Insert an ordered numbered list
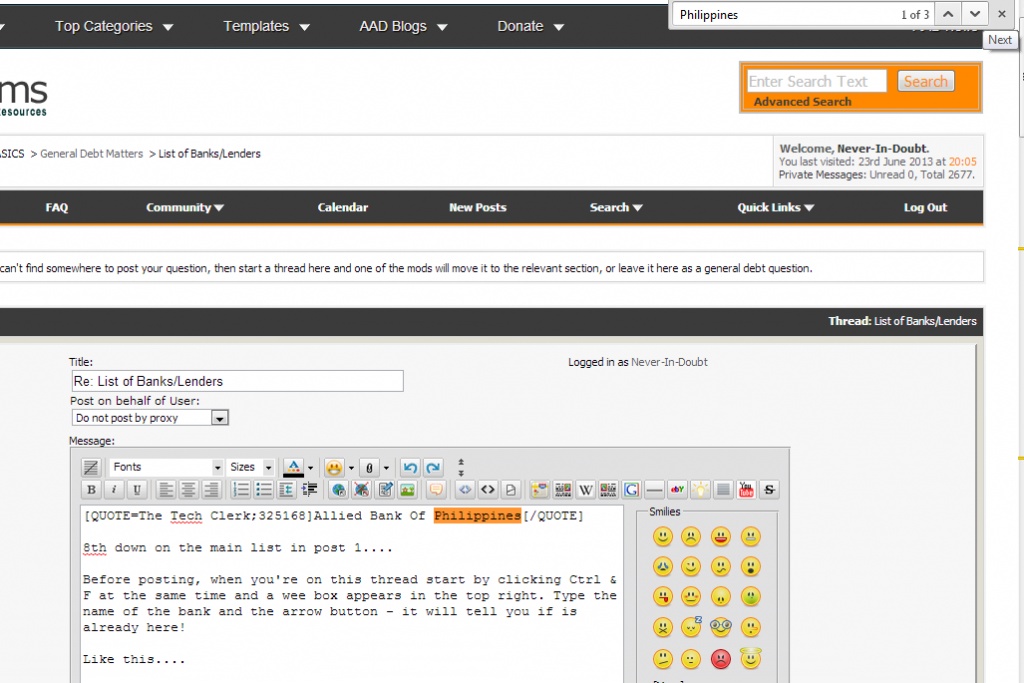This screenshot has width=1024, height=683. pos(240,490)
